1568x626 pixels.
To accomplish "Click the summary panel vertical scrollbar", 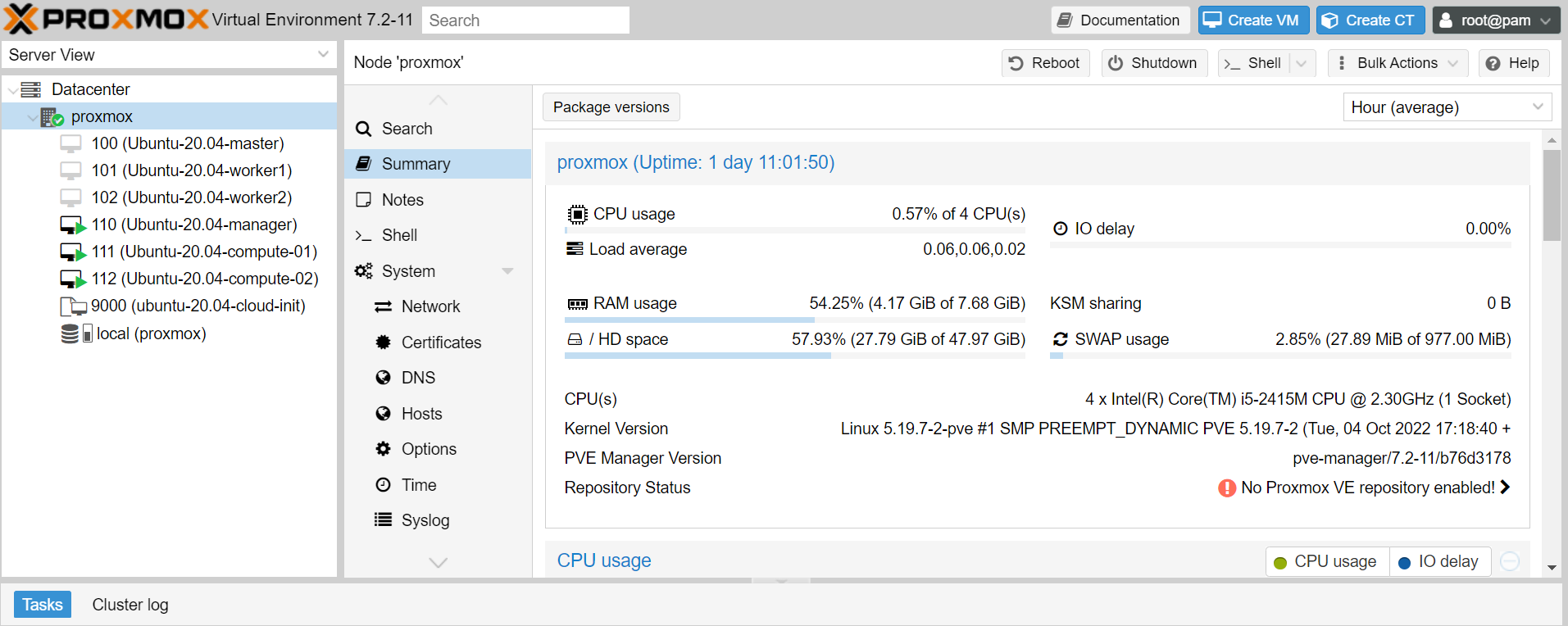I will pyautogui.click(x=1552, y=195).
